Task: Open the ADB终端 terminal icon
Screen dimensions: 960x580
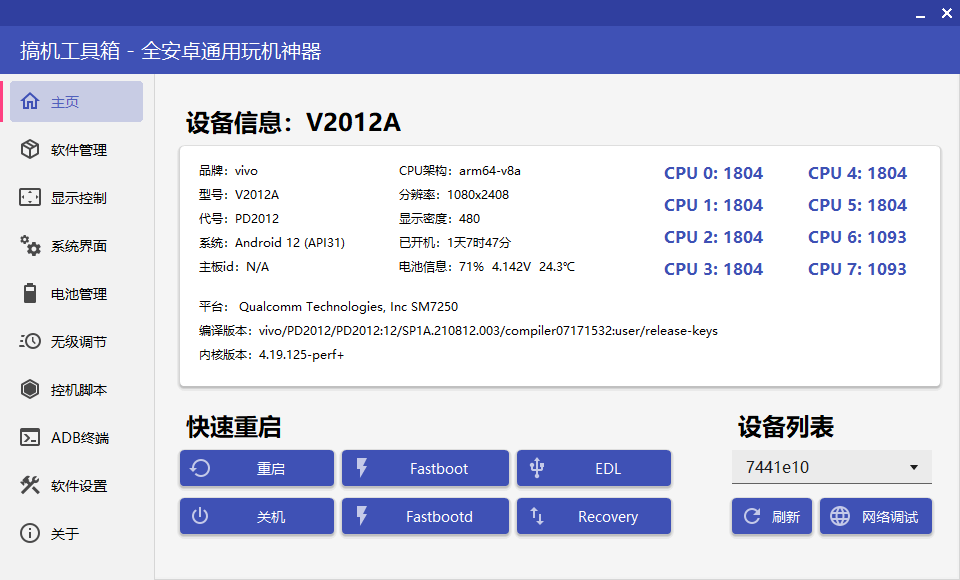Action: (30, 437)
